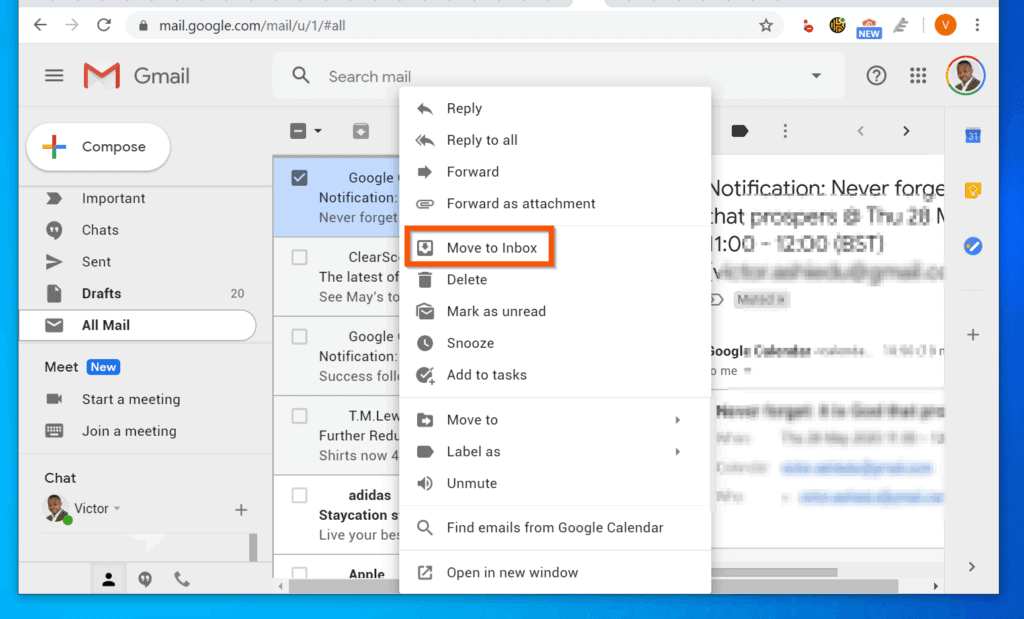1024x619 pixels.
Task: Open Google Tasks side panel icon
Action: coord(972,246)
